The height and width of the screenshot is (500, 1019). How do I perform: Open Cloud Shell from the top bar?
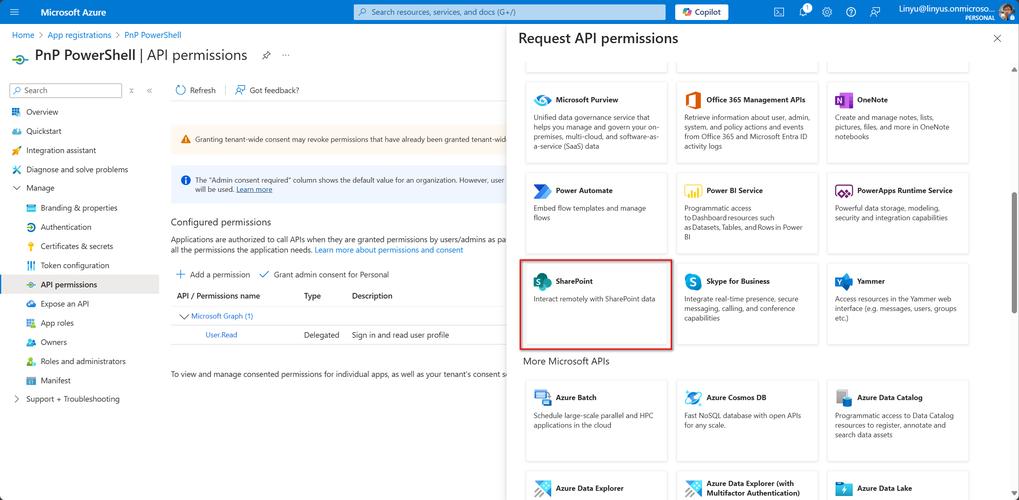tap(779, 12)
